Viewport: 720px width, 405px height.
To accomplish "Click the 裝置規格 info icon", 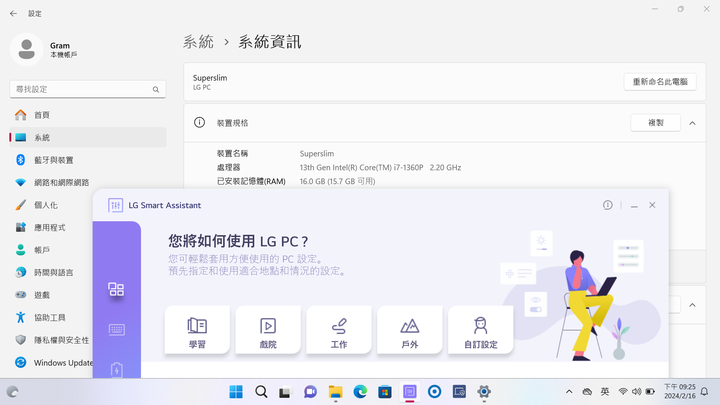I will click(199, 122).
